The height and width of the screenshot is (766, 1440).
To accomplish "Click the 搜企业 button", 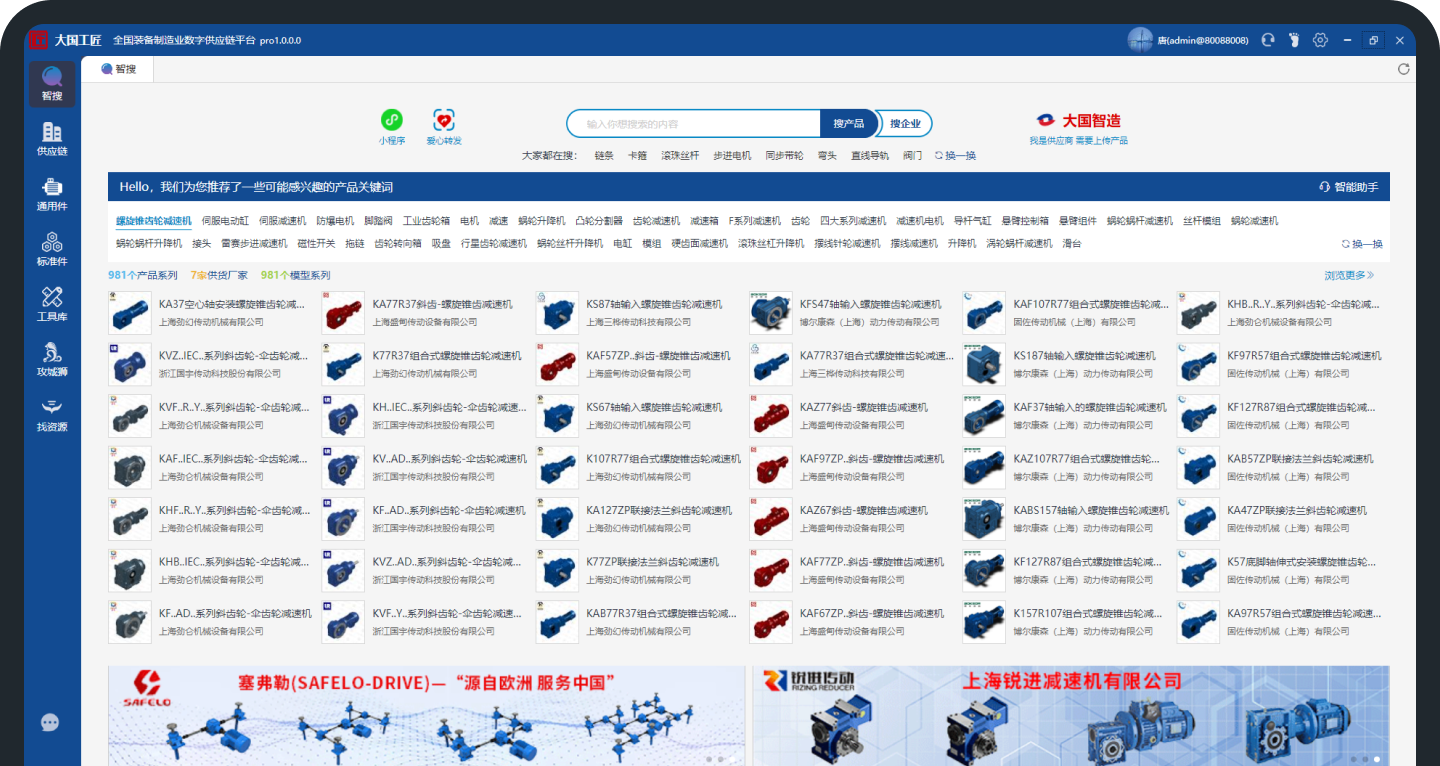I will 905,123.
